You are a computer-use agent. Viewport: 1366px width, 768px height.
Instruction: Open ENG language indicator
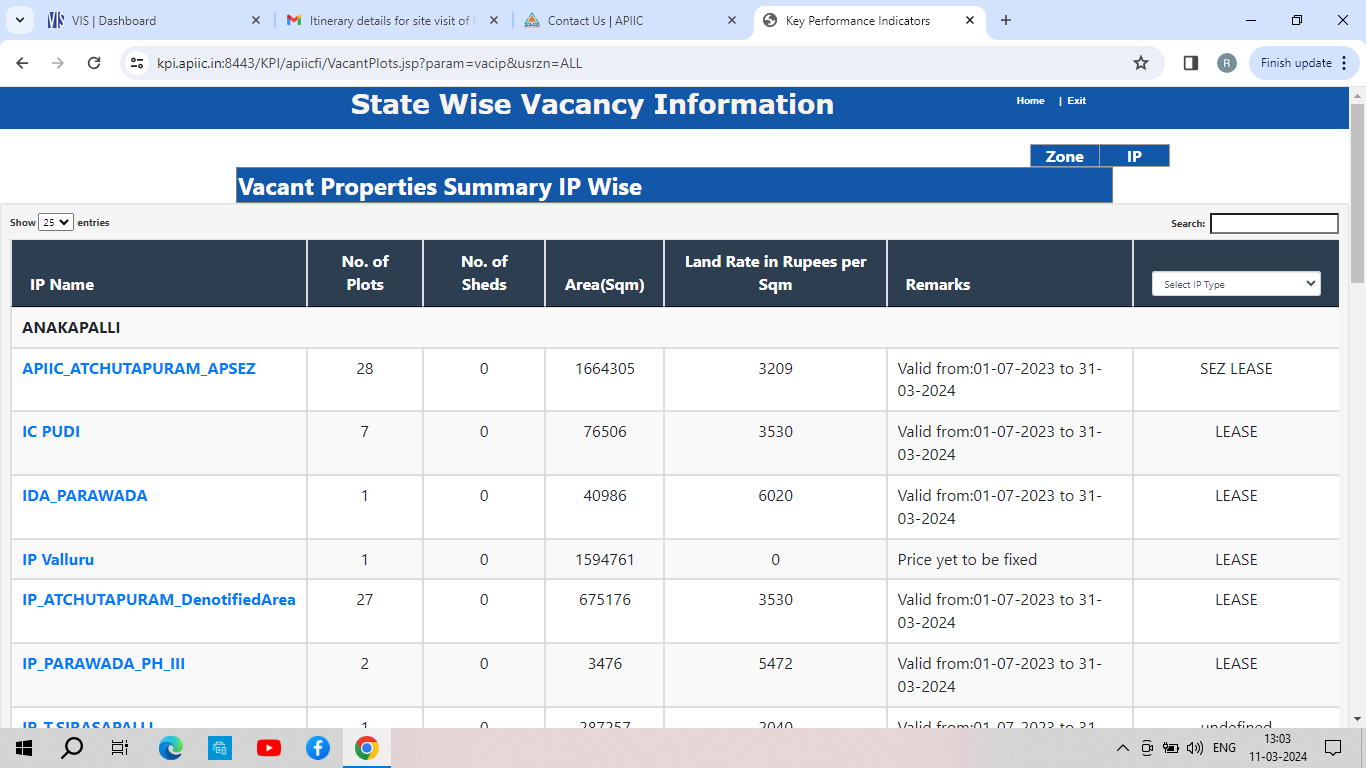[1224, 748]
